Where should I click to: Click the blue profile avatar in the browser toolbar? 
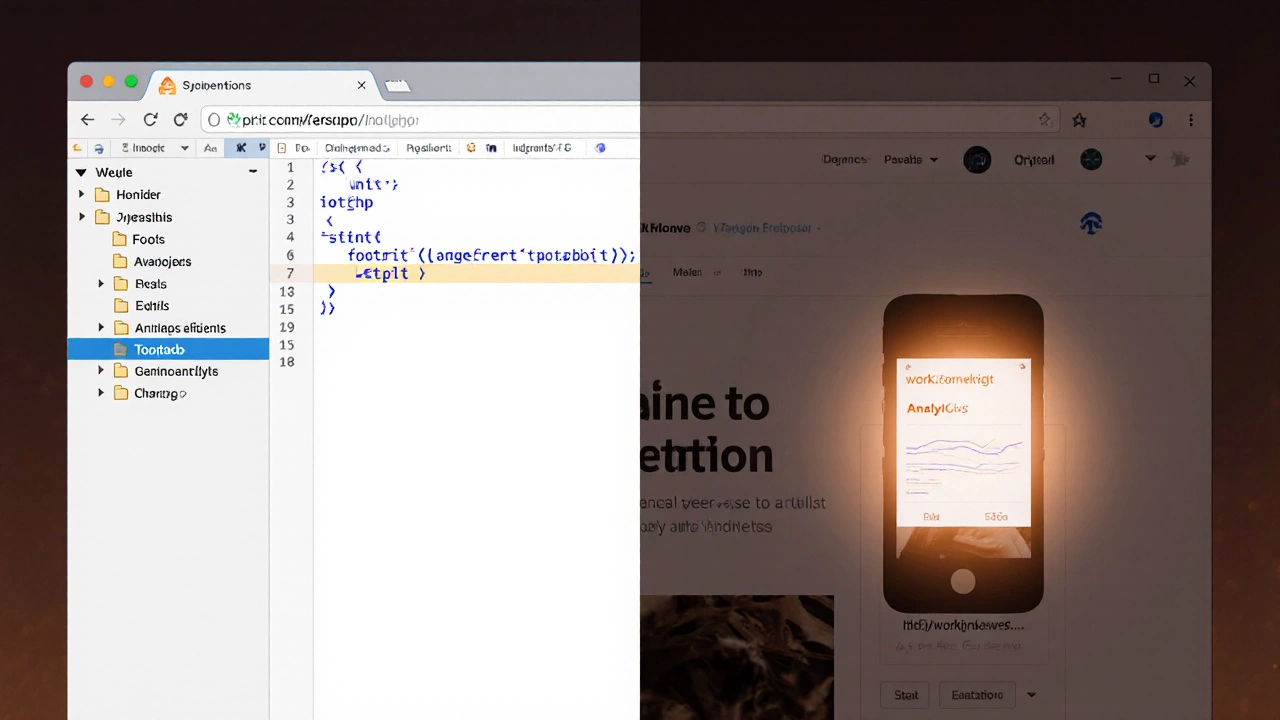click(x=1155, y=119)
